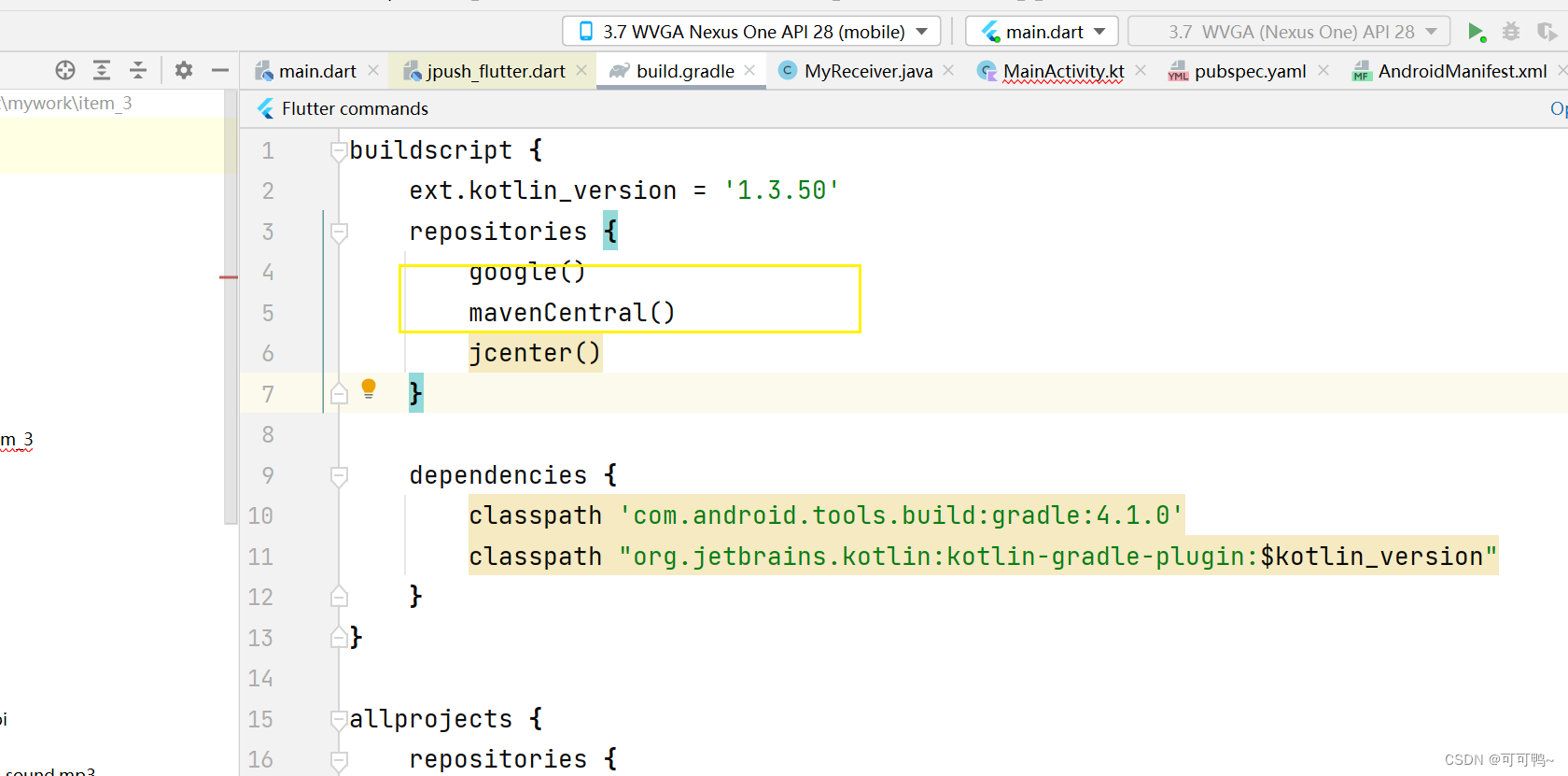Expand all icon in project panel toolbar
The image size is (1568, 776).
tap(102, 70)
